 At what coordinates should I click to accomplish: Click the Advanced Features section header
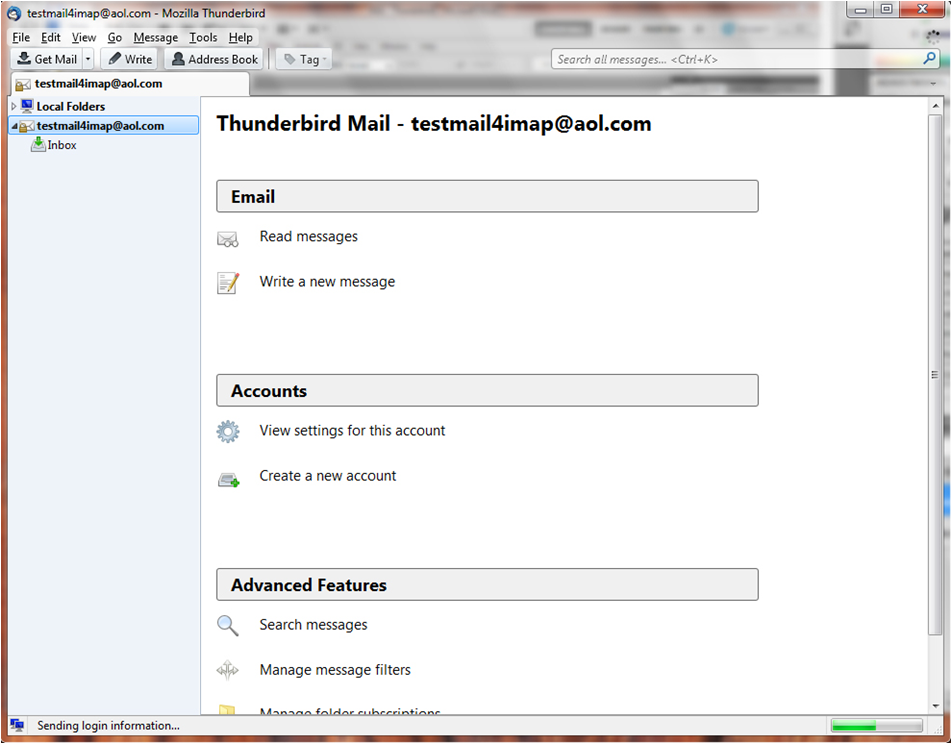(x=488, y=585)
